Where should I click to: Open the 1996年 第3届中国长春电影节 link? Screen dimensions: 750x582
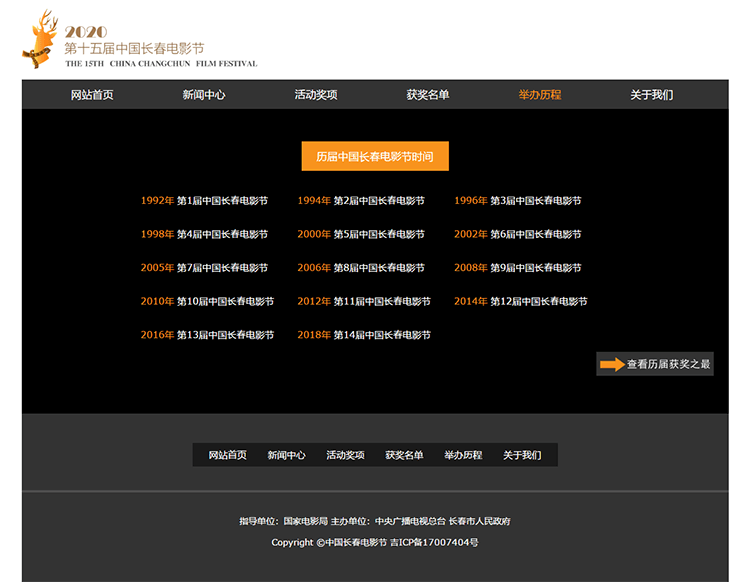pos(518,200)
